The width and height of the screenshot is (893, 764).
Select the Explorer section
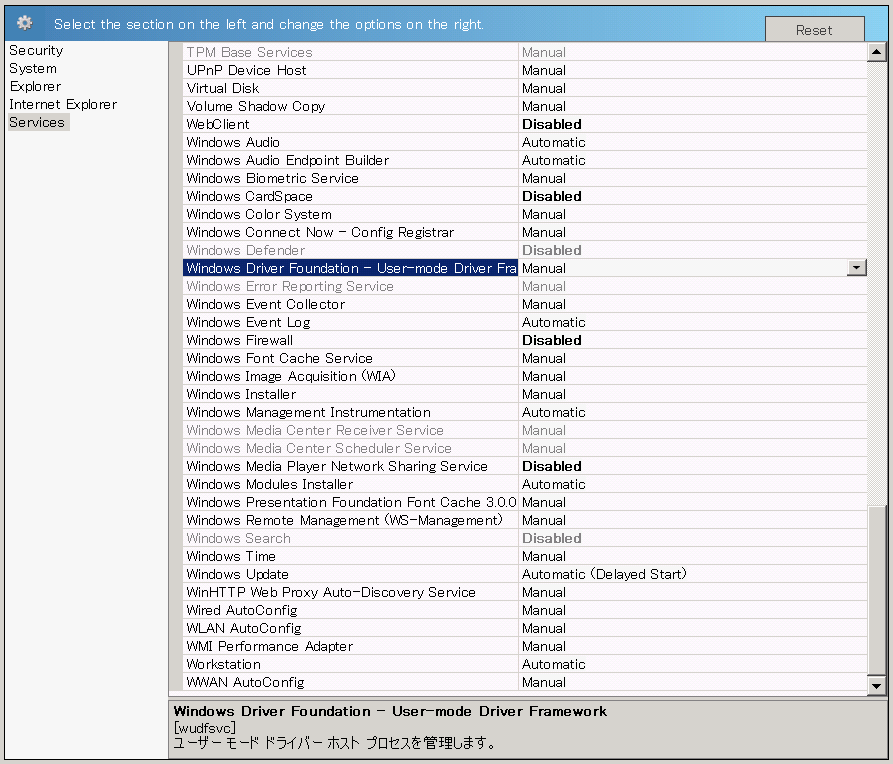tap(35, 86)
